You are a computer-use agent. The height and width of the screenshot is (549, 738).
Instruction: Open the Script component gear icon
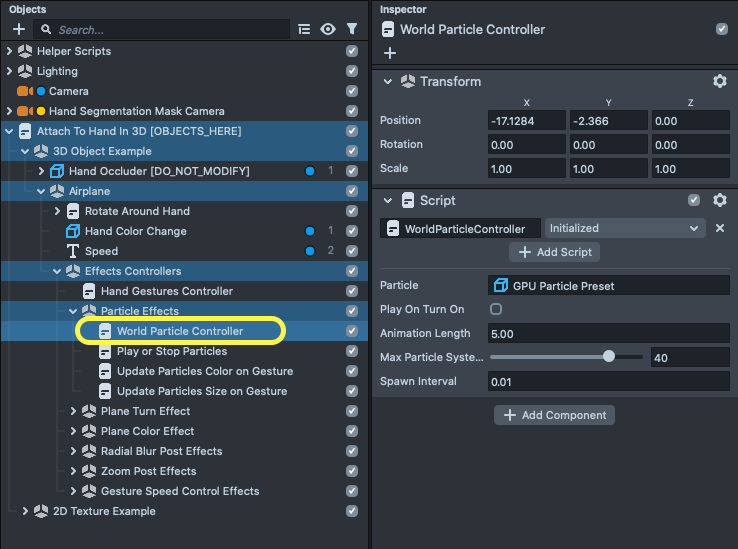[x=719, y=200]
